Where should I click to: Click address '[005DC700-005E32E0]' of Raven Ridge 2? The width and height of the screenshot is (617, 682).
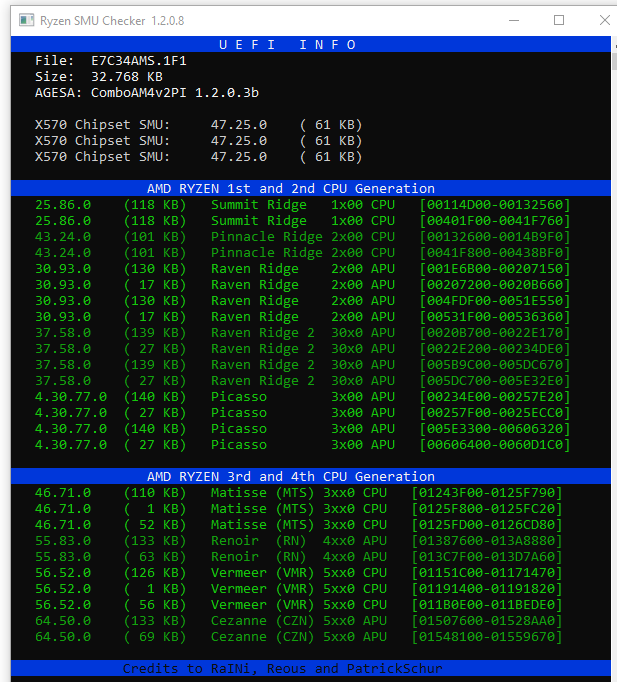[495, 381]
